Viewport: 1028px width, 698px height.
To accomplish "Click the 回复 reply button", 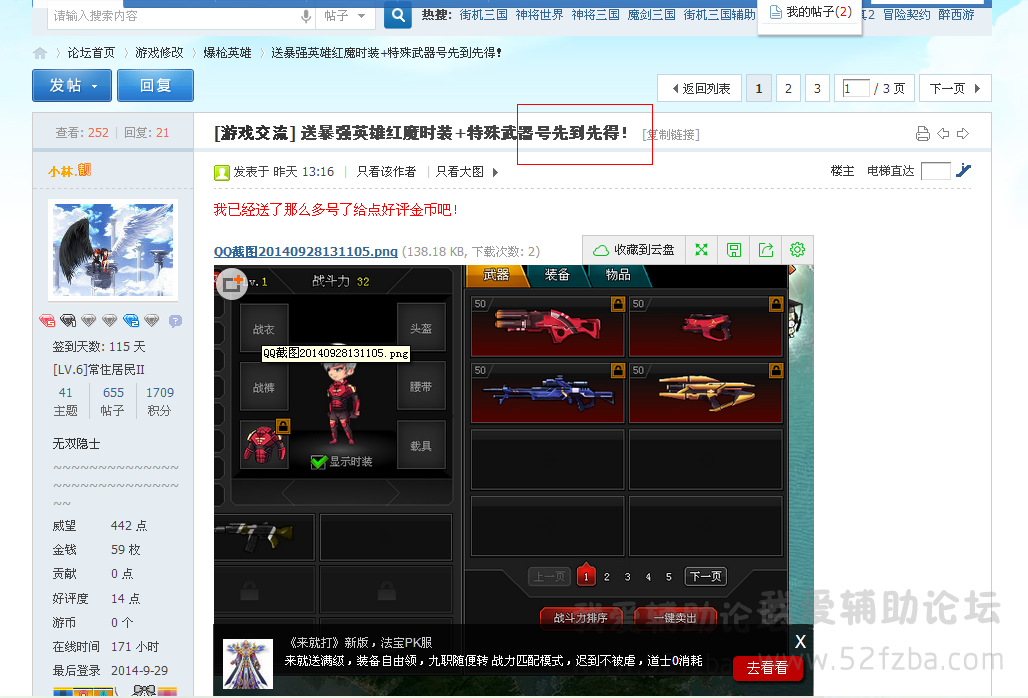I will (x=155, y=86).
